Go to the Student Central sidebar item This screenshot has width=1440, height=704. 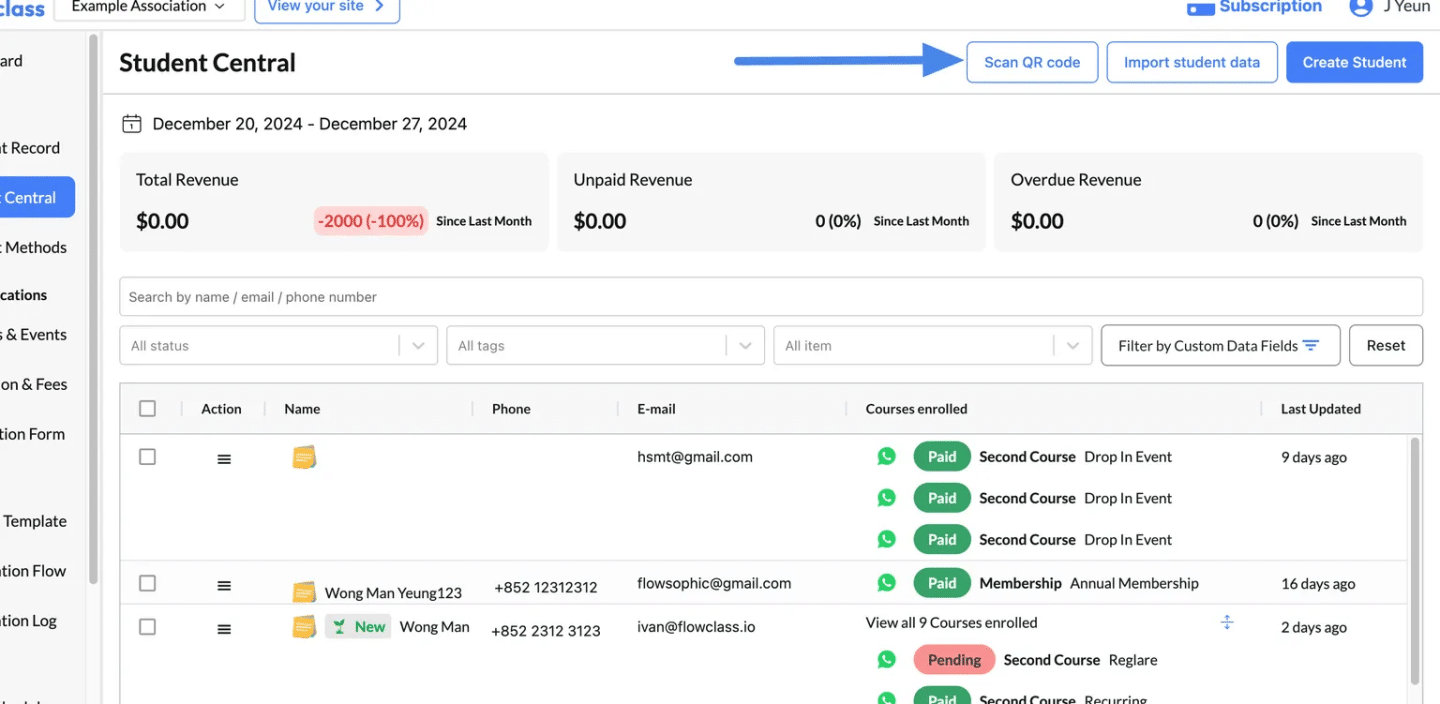tap(36, 197)
